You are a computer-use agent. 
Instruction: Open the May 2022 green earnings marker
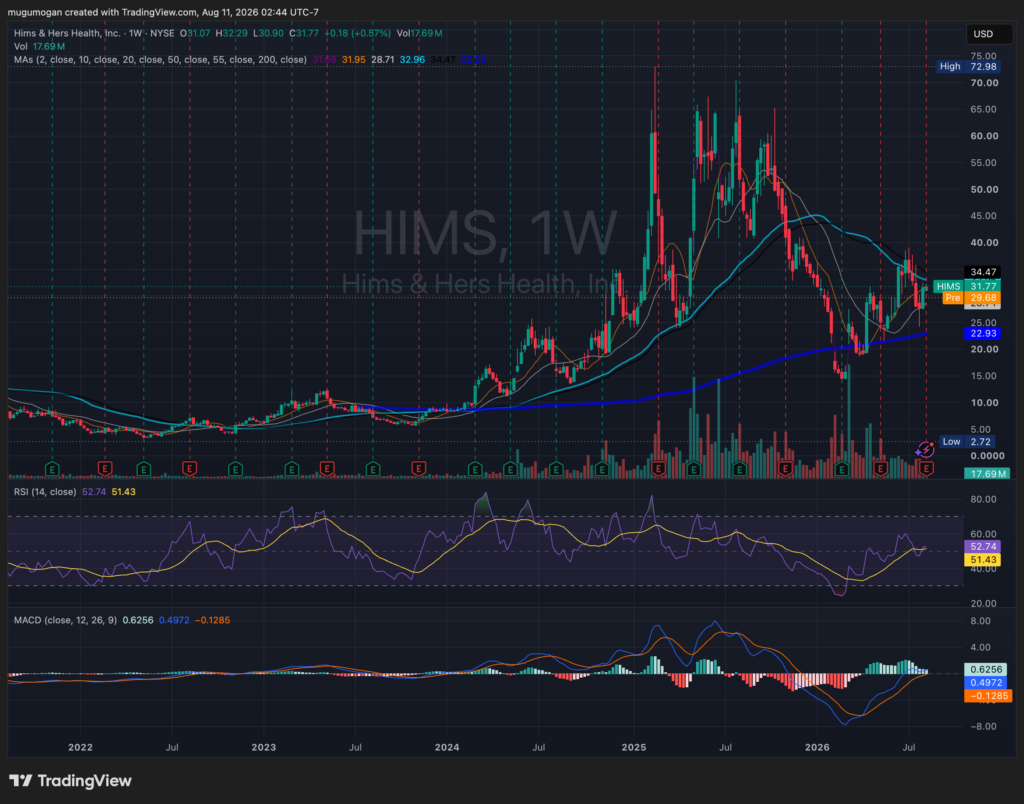144,468
